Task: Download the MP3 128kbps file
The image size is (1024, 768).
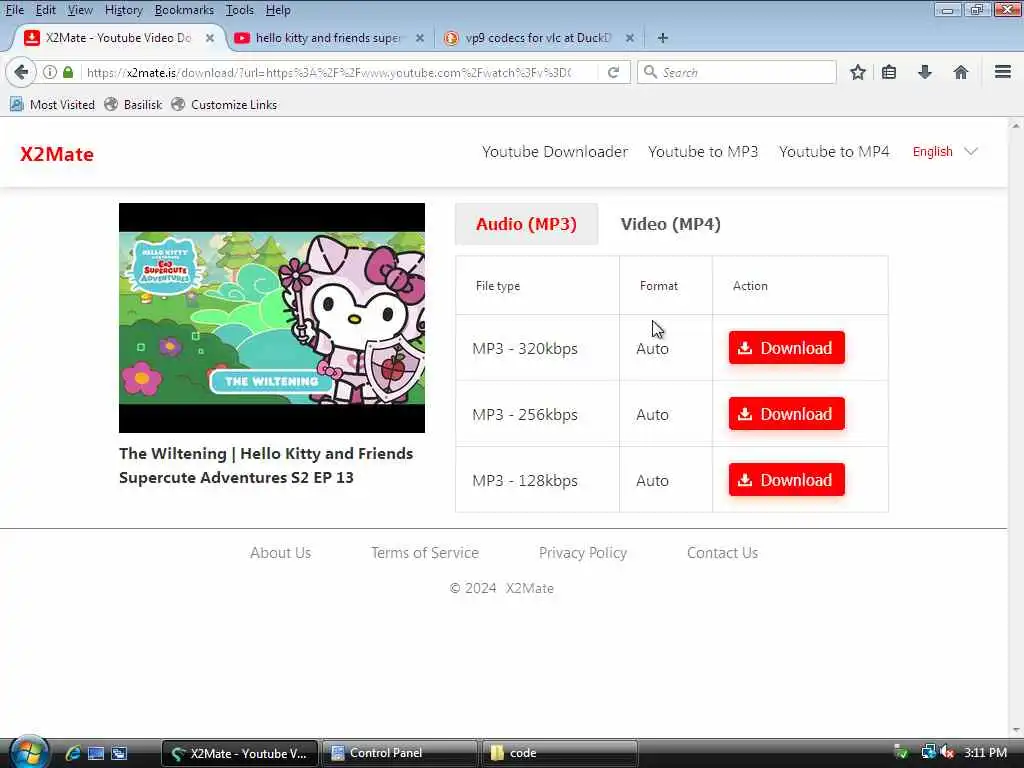Action: point(786,479)
